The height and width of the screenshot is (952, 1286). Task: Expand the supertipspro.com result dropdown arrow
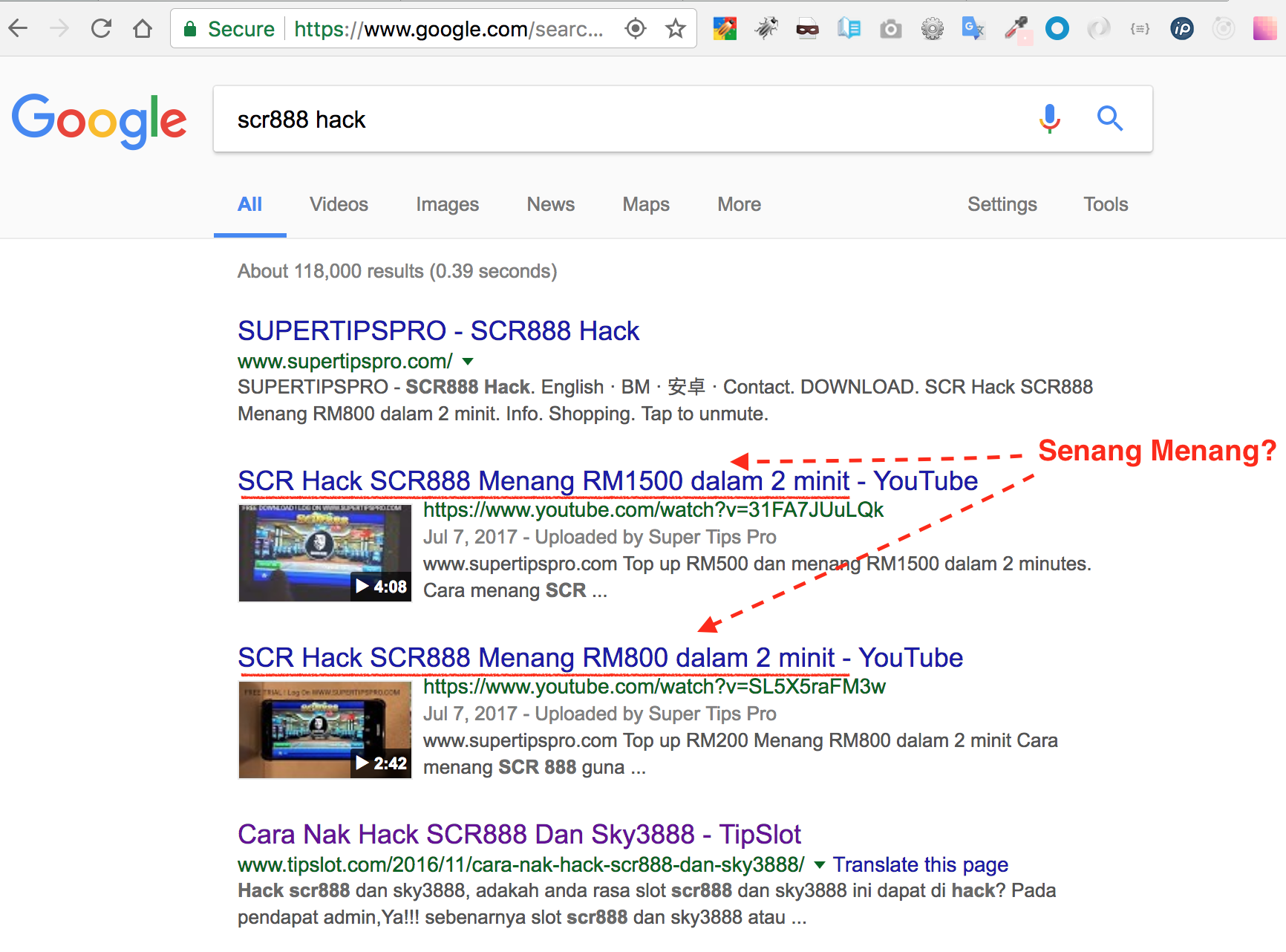(x=468, y=362)
